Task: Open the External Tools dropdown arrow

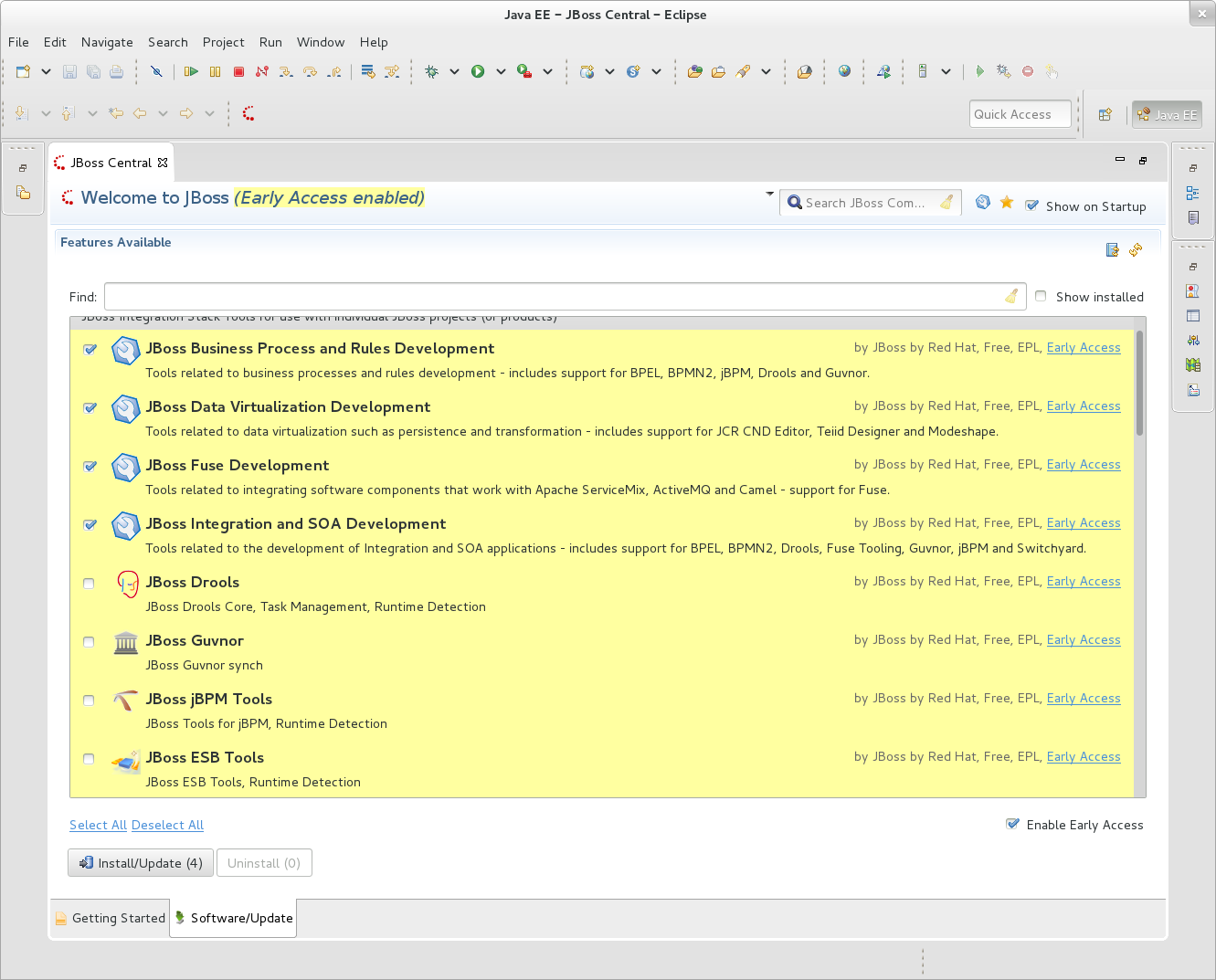Action: click(547, 71)
